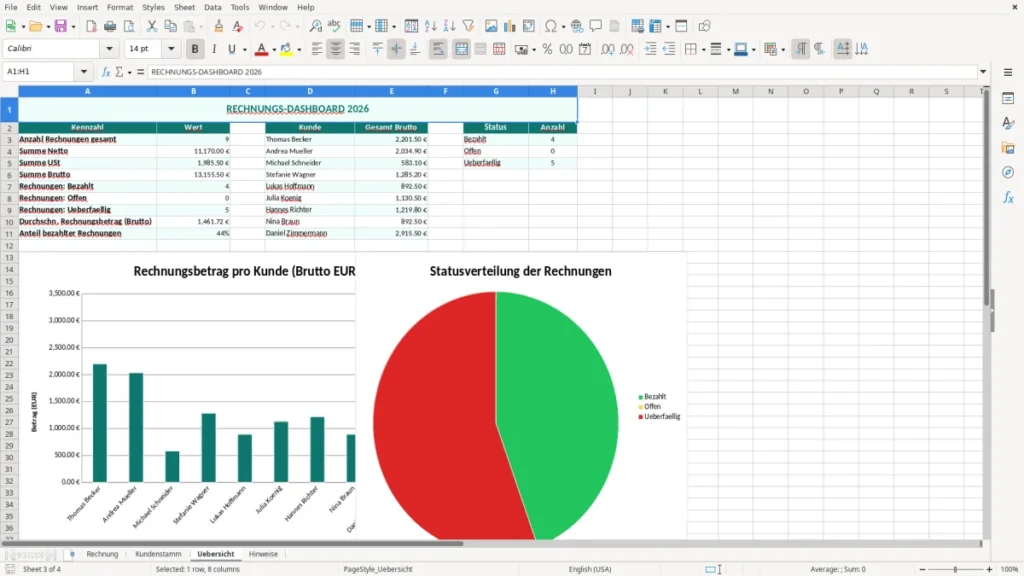Expand Name Box dropdown arrow
The width and height of the screenshot is (1024, 576).
click(84, 72)
